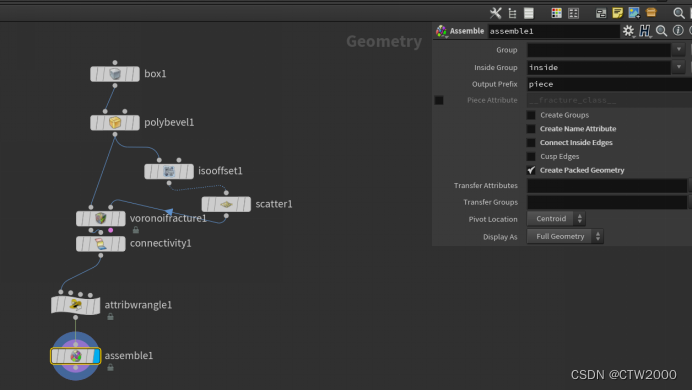Screen dimensions: 693x390
Task: Create a network box
Action: pos(651,12)
